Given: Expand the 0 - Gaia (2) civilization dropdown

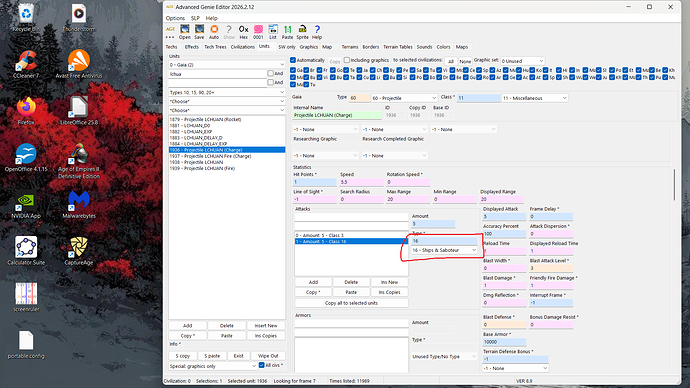Looking at the screenshot, I should [x=227, y=65].
